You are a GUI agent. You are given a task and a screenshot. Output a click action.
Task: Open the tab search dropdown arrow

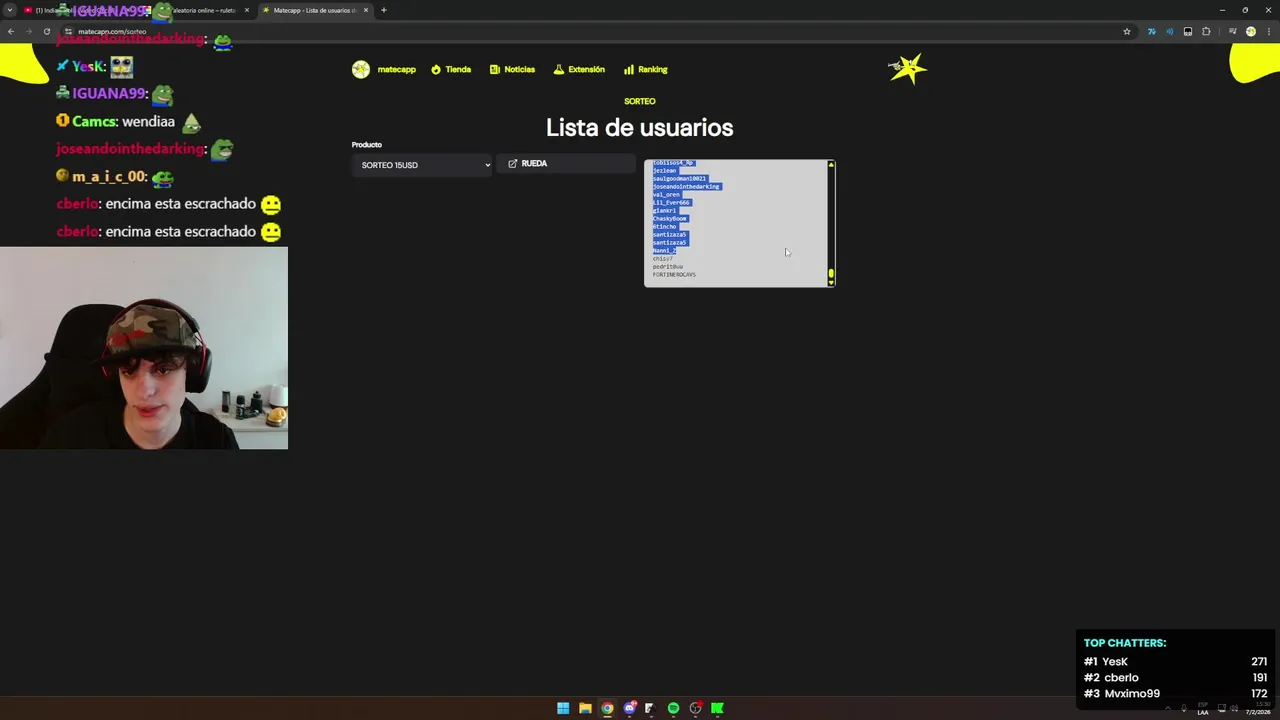(9, 10)
